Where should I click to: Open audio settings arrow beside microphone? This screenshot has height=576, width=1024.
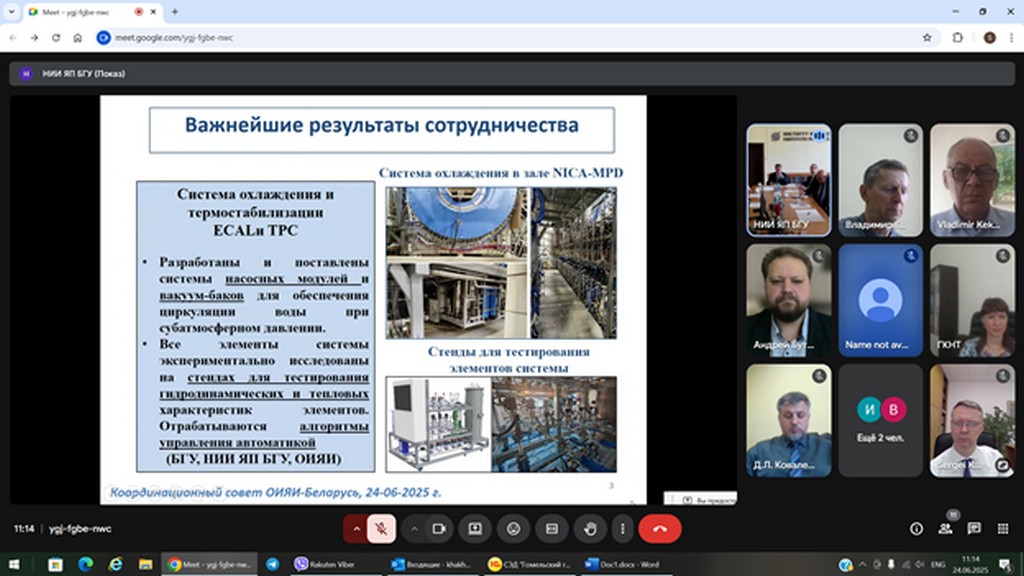pyautogui.click(x=356, y=528)
